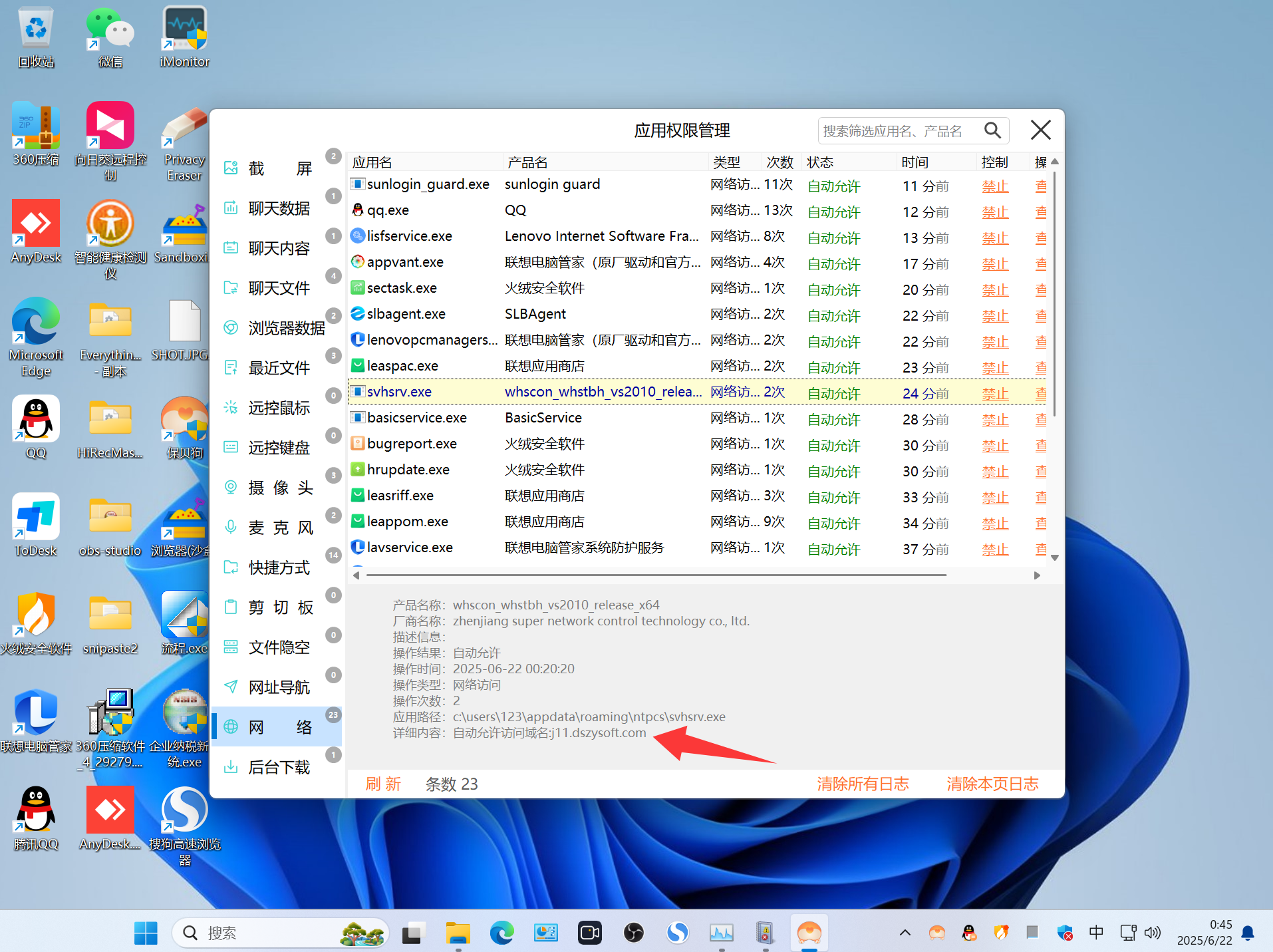The image size is (1273, 952).
Task: Open the 回收站 recycle bin desktop icon
Action: coord(36,37)
